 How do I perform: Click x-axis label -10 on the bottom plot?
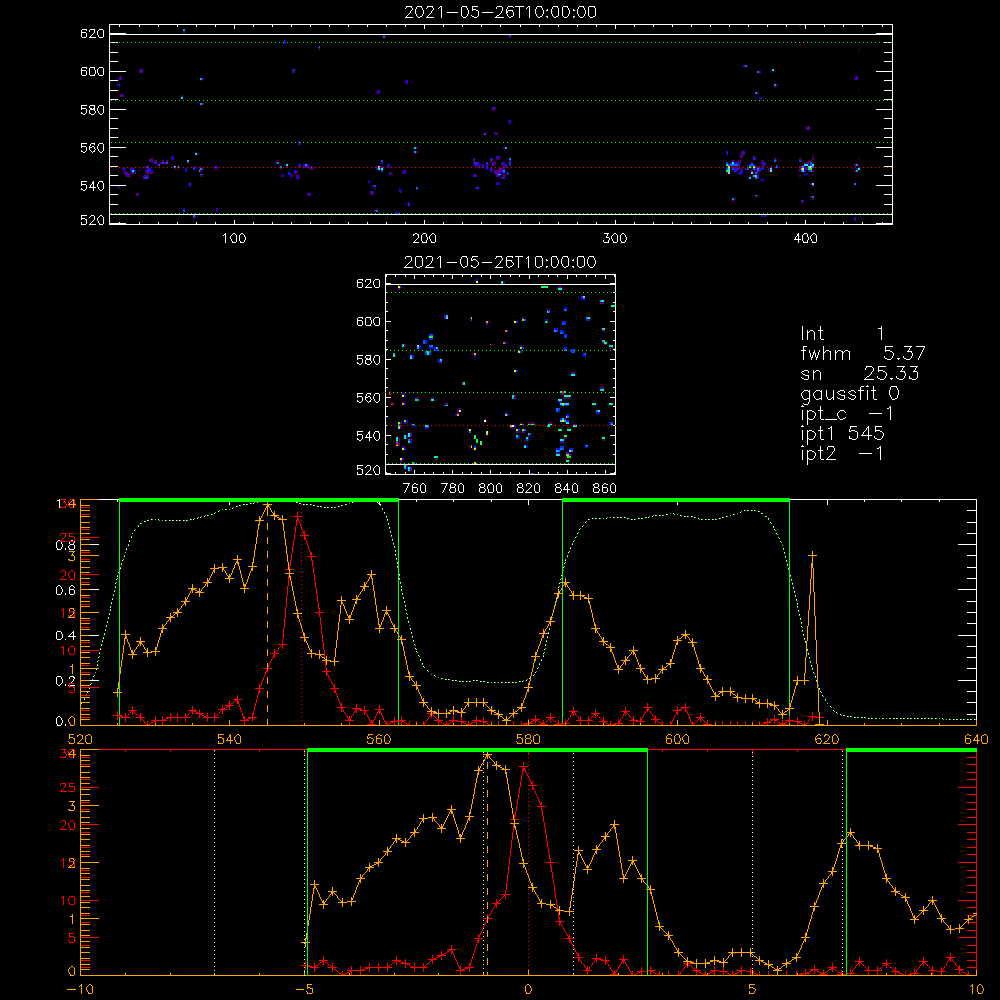click(x=80, y=990)
